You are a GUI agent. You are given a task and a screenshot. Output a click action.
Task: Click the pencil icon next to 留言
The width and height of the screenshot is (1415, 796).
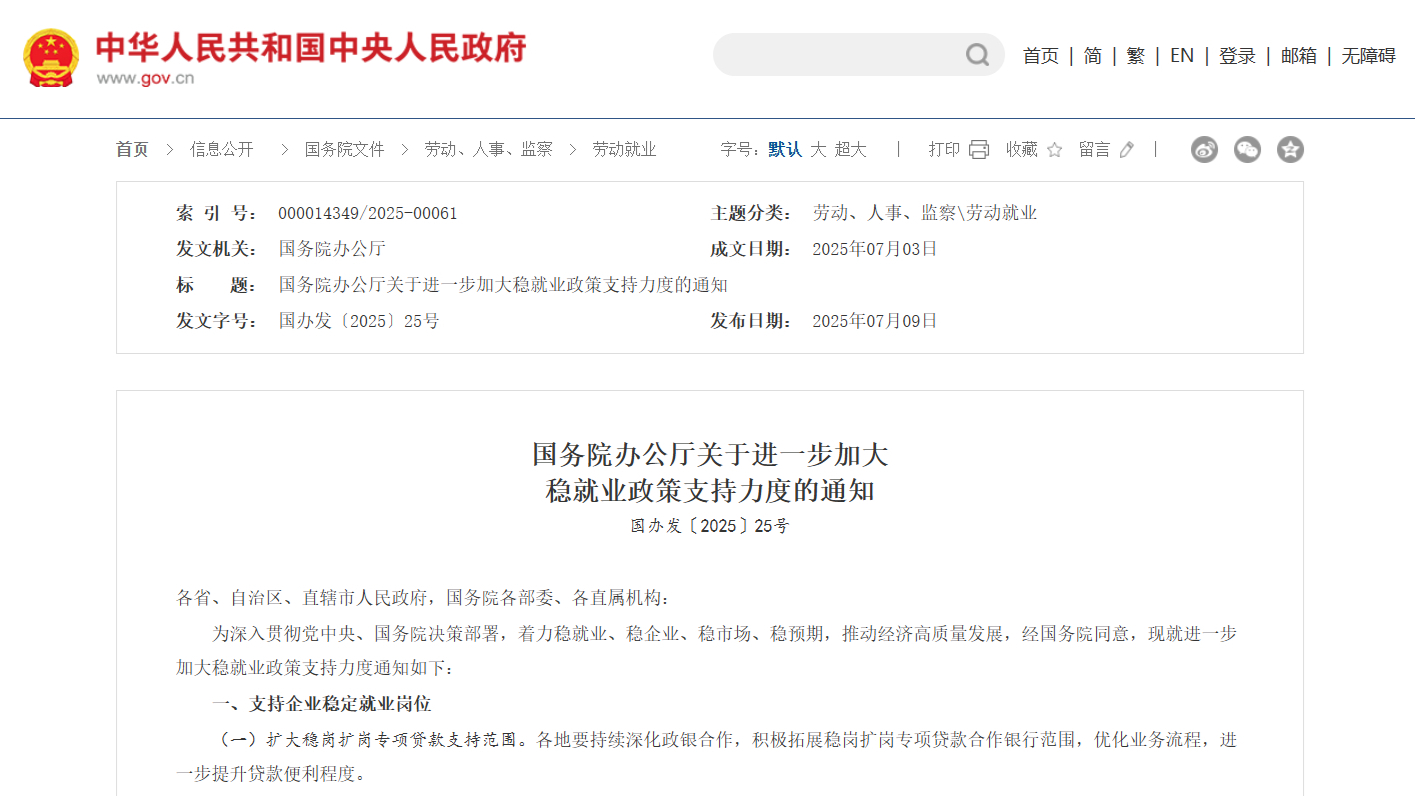[1127, 150]
